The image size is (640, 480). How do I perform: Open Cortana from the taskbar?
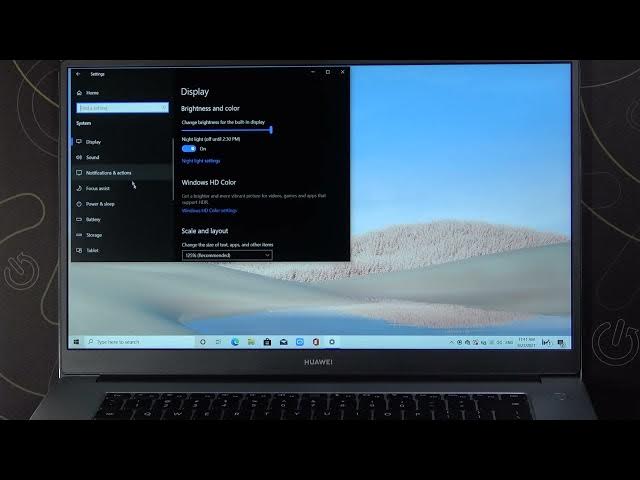tap(202, 342)
